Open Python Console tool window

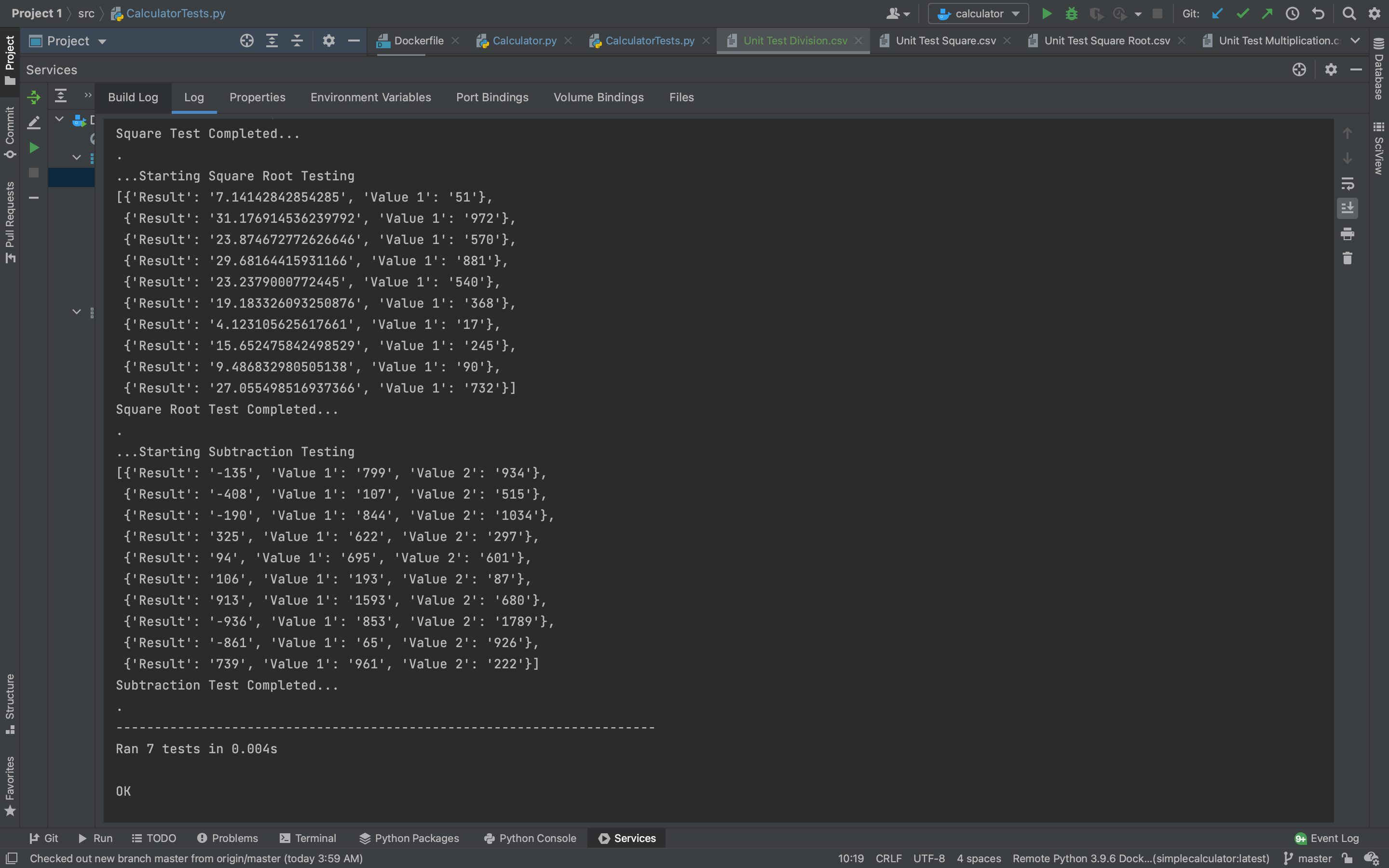click(530, 838)
